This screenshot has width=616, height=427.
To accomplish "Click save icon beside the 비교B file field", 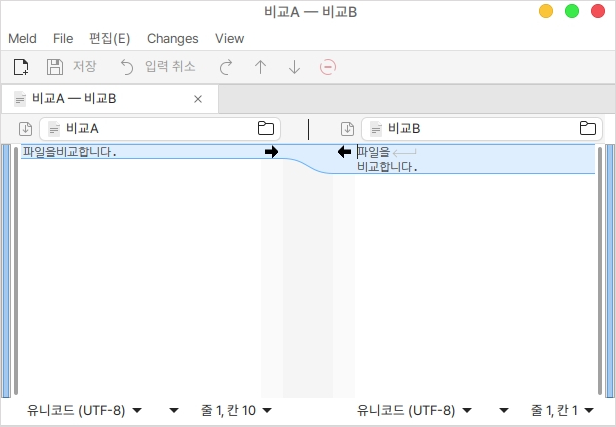I will (347, 129).
